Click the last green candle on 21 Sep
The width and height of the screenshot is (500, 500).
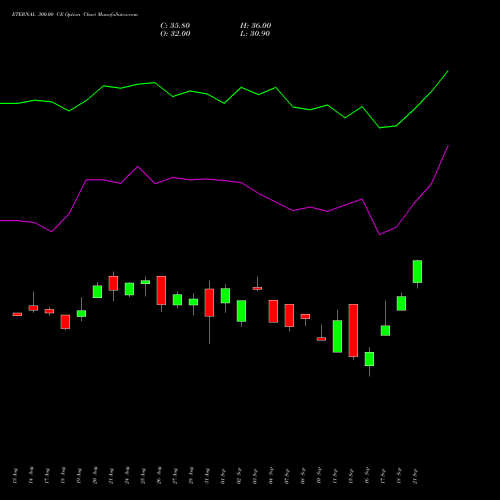tap(417, 272)
